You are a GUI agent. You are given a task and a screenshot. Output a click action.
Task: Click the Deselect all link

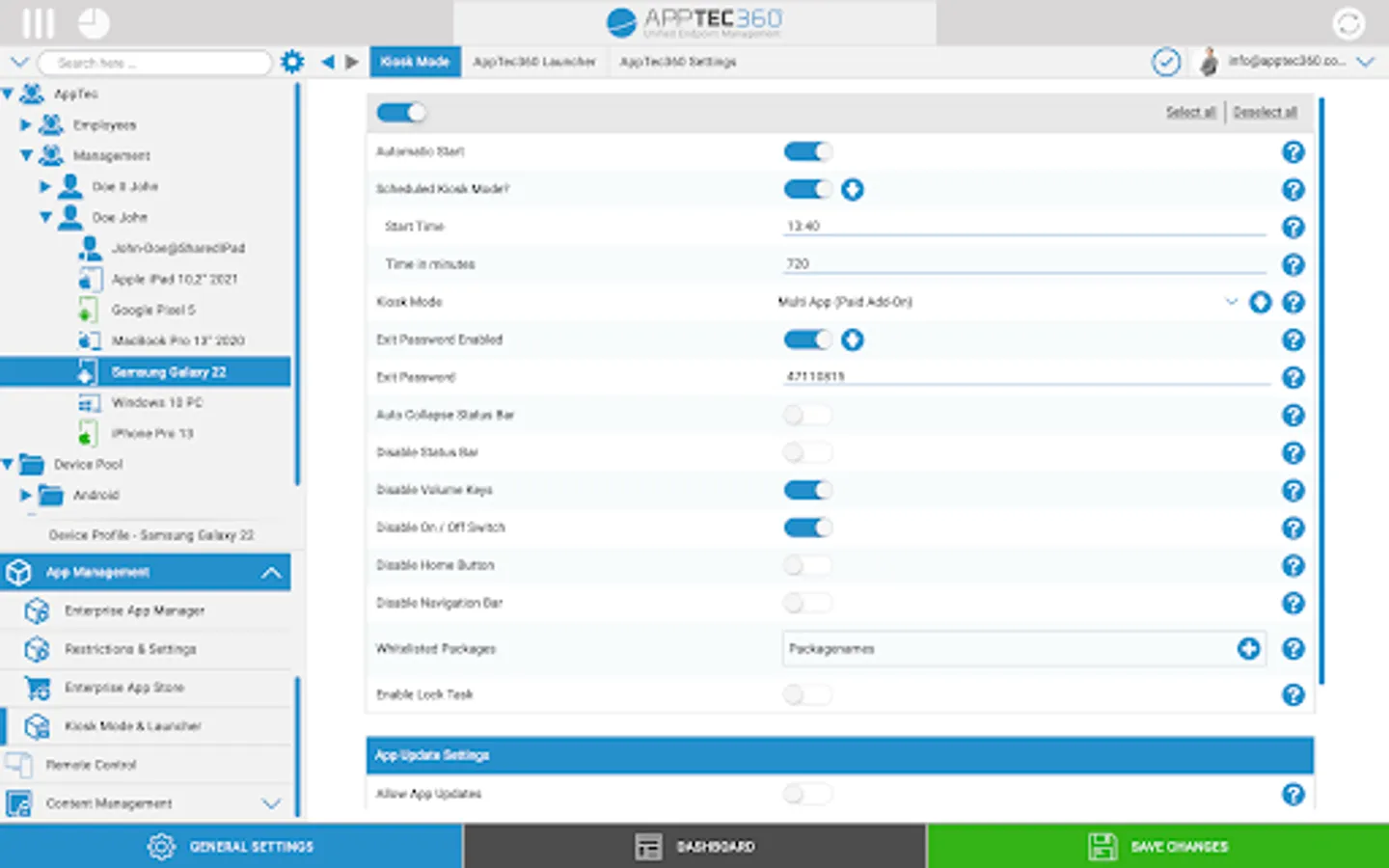1265,112
